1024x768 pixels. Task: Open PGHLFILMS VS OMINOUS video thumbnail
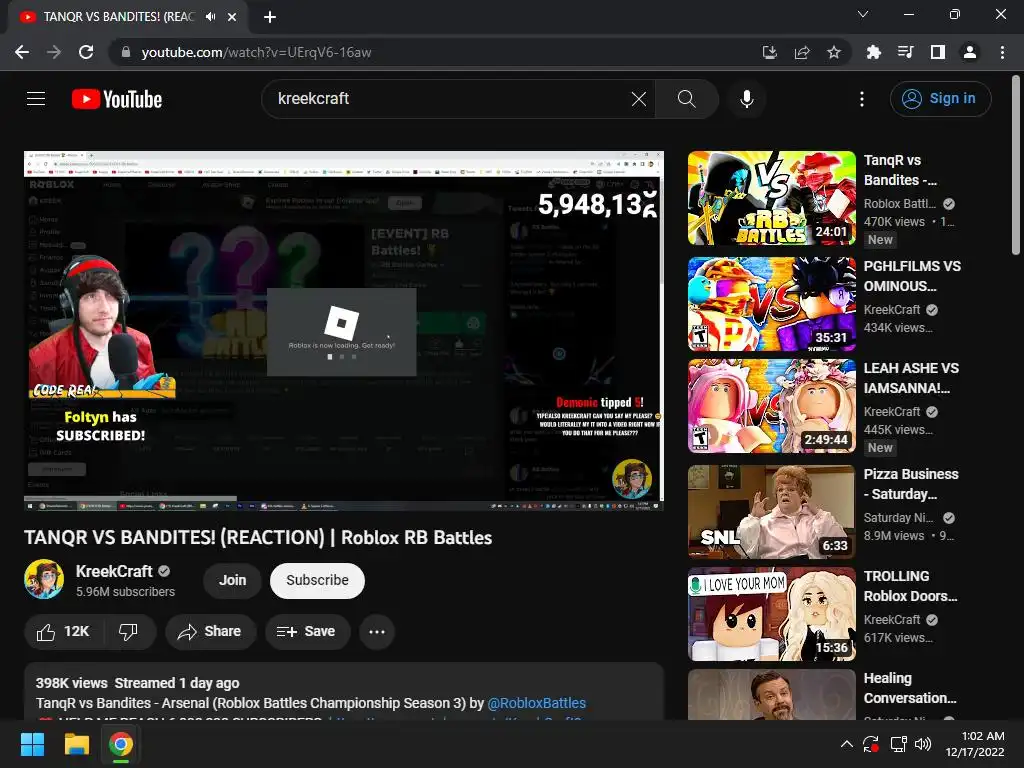click(x=771, y=304)
